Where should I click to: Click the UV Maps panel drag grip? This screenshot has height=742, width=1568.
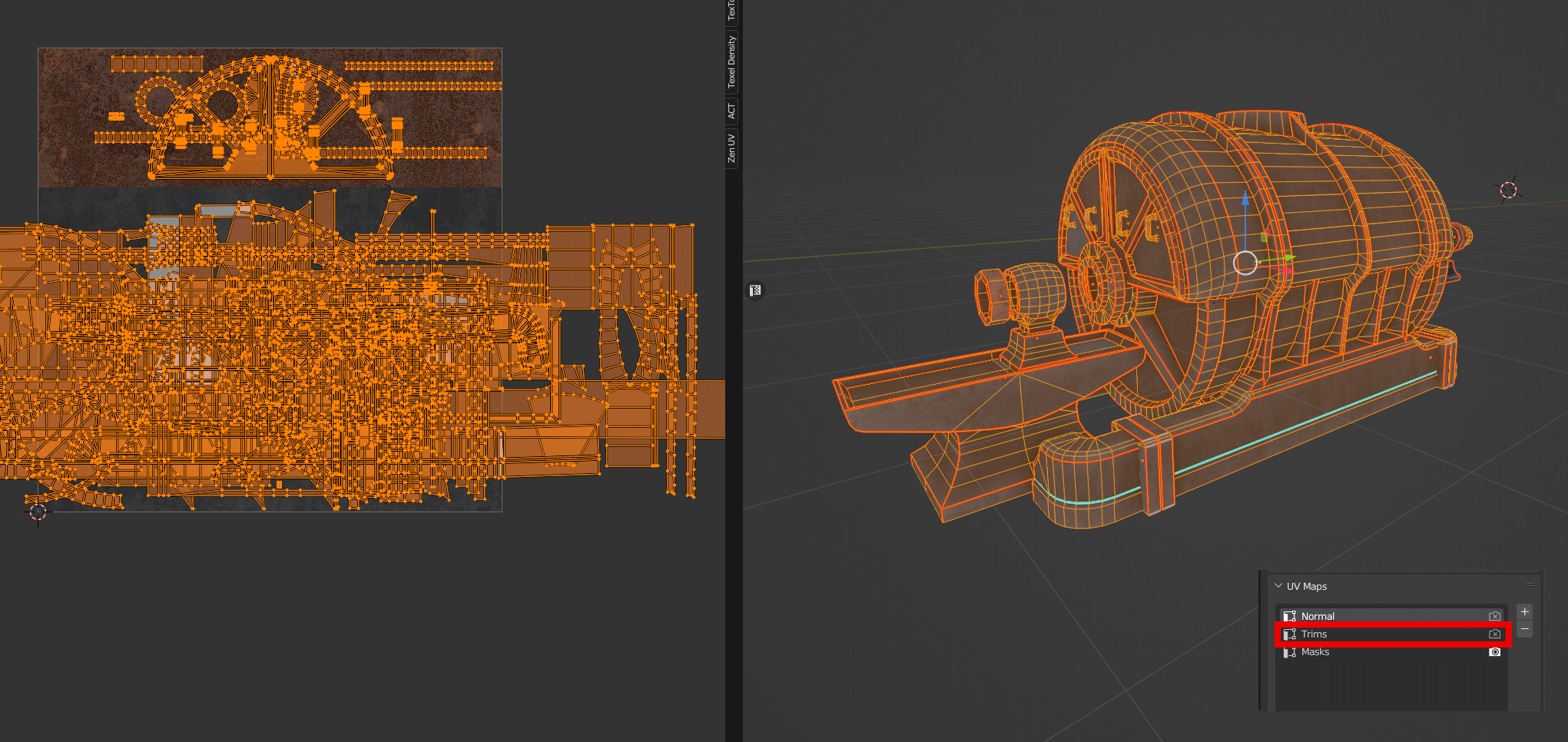coord(1529,585)
